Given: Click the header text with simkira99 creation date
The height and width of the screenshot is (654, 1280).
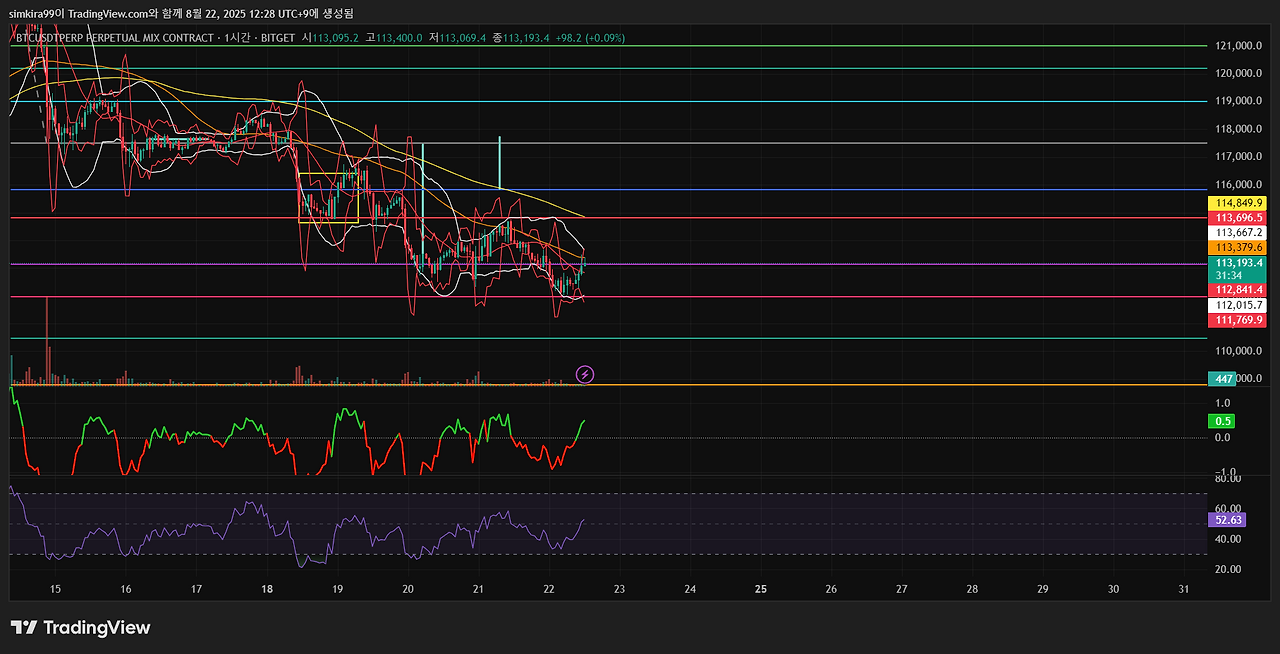Looking at the screenshot, I should (181, 13).
